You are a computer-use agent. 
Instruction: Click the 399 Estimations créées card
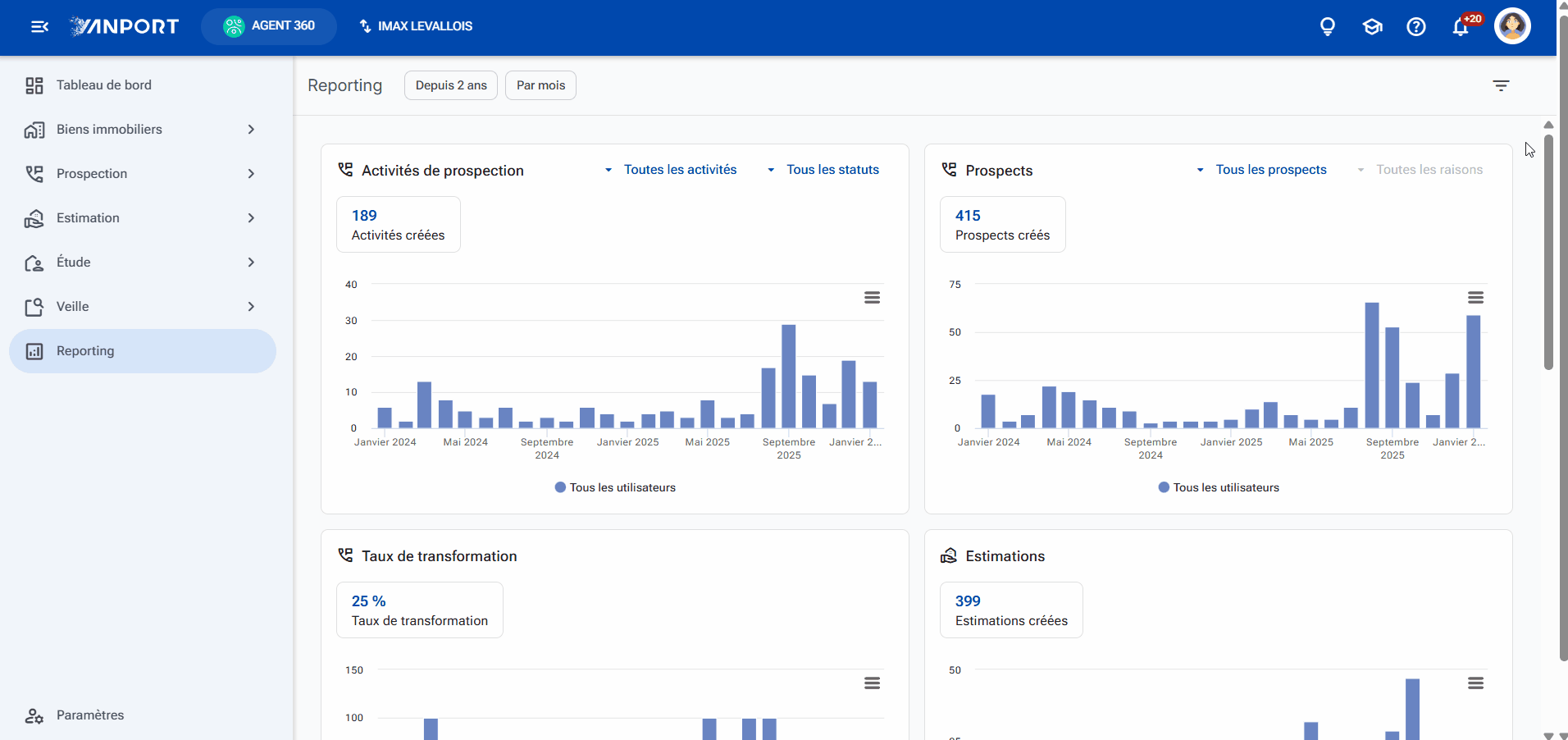pos(1011,610)
